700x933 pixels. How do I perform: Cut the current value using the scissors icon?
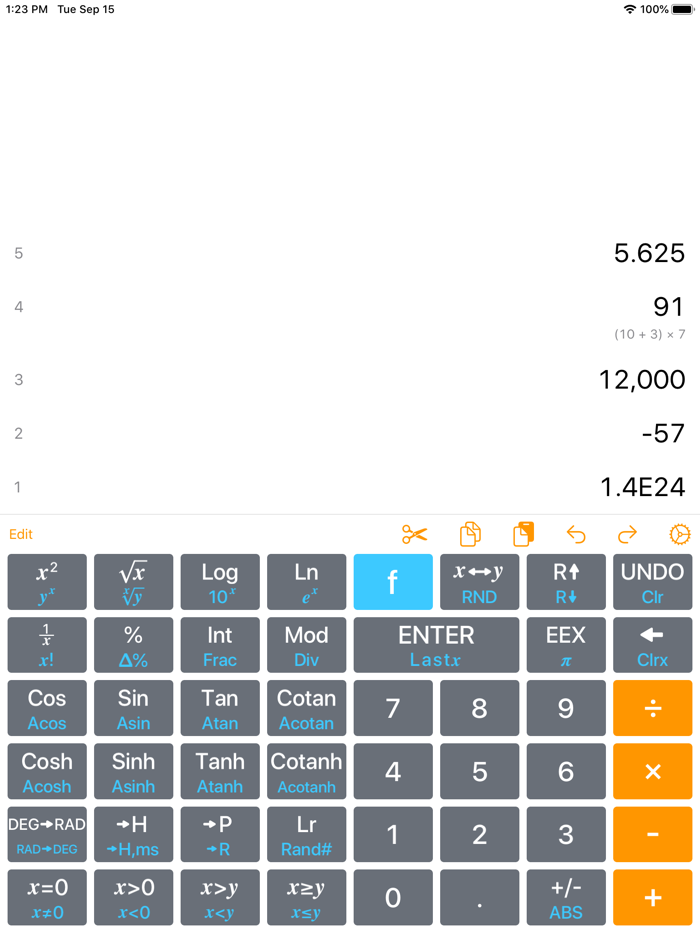click(x=415, y=535)
